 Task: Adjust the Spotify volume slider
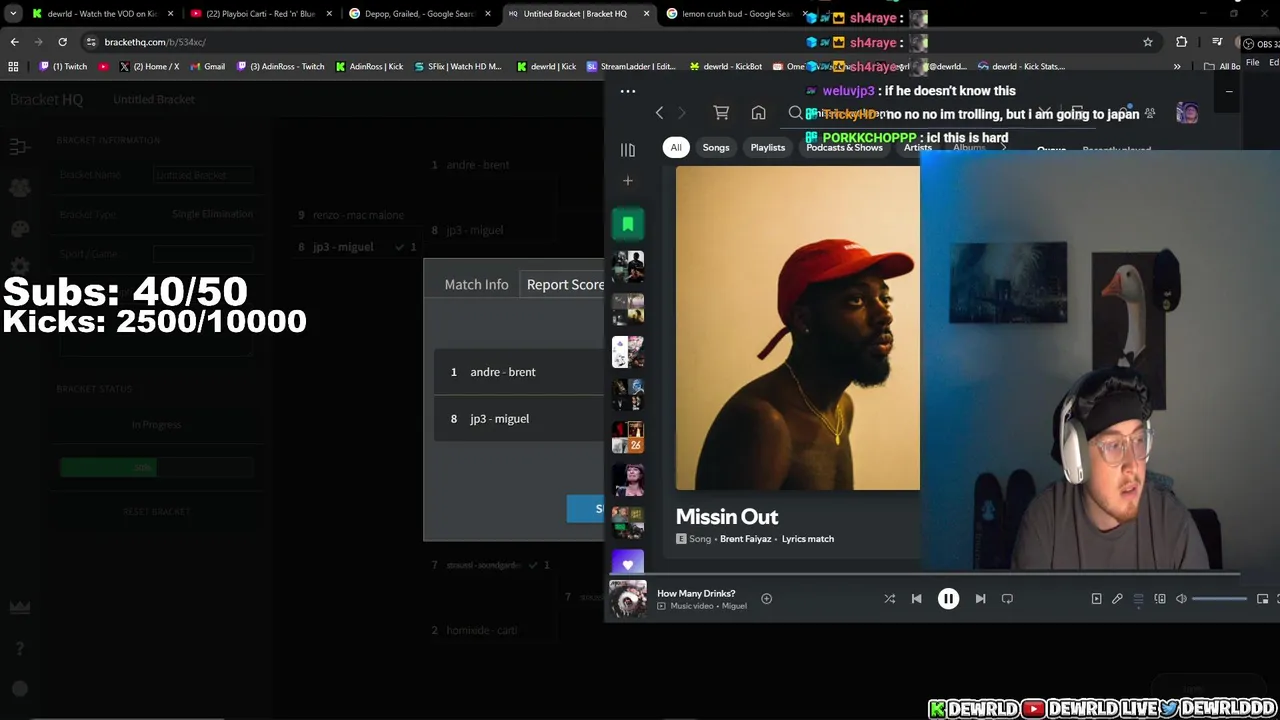pyautogui.click(x=1219, y=599)
